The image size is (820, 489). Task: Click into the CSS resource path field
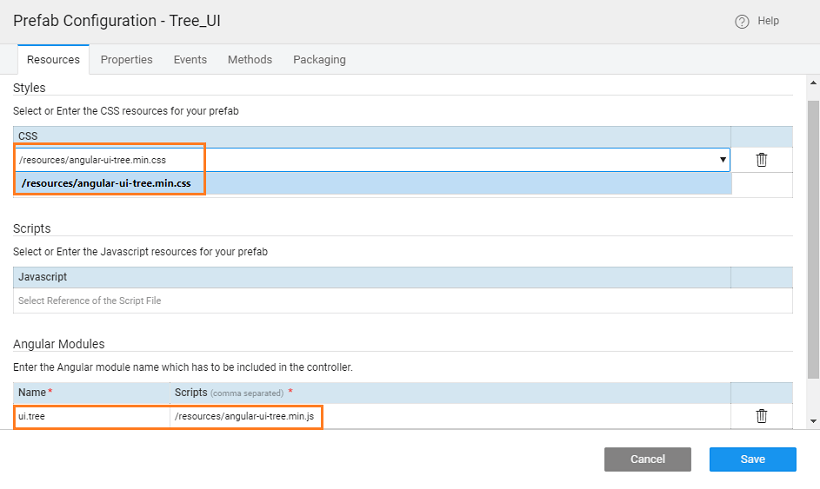360,160
